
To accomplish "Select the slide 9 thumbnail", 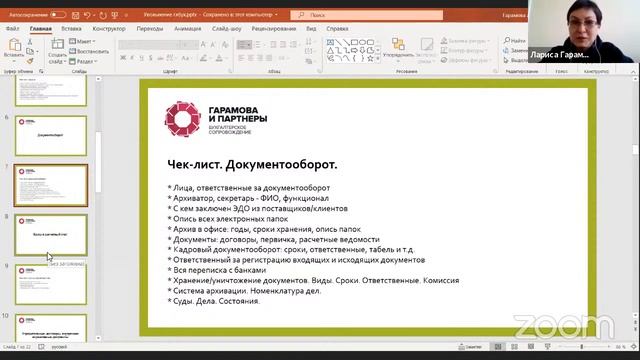I will (51, 284).
